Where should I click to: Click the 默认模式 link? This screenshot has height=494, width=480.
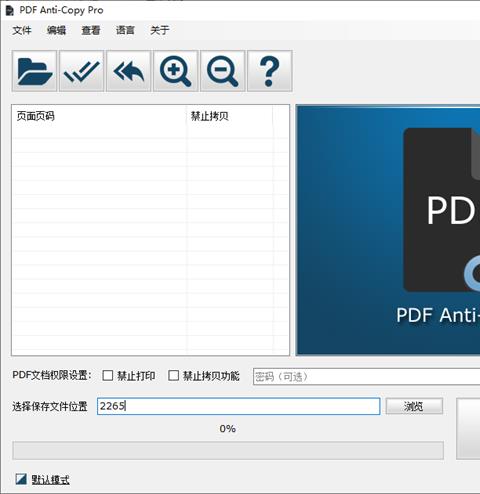[50, 480]
